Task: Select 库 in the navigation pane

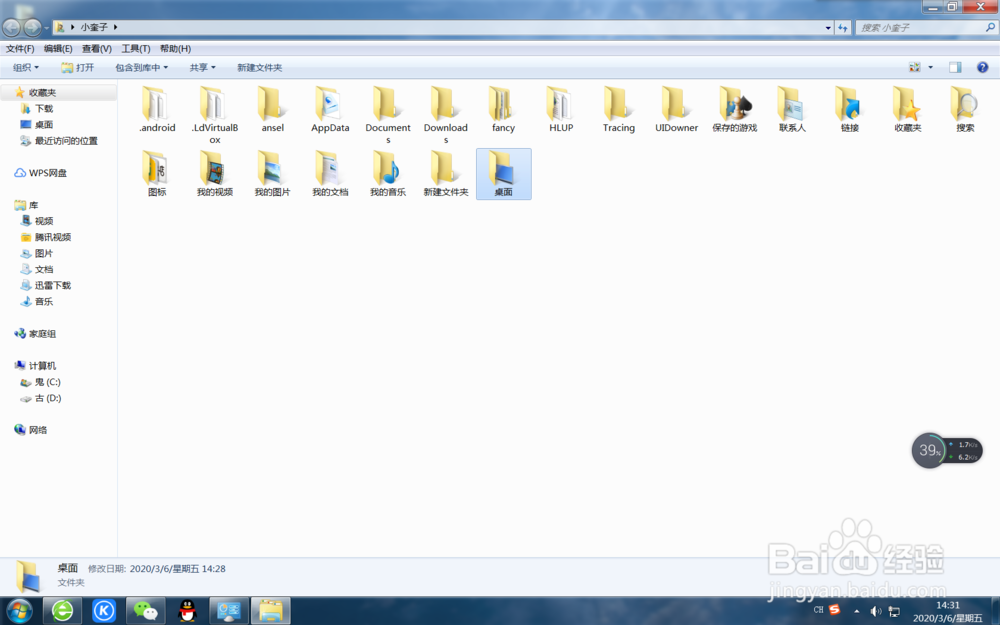Action: pyautogui.click(x=33, y=205)
